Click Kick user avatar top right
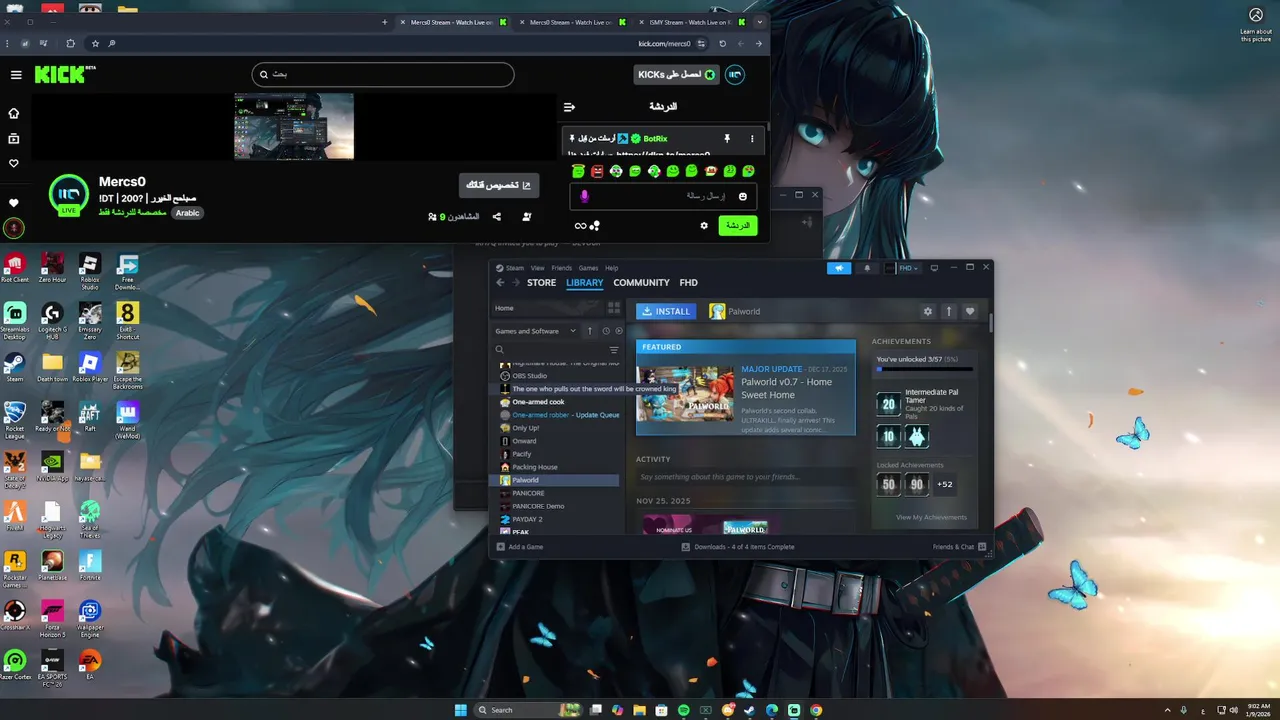The height and width of the screenshot is (720, 1280). 735,75
